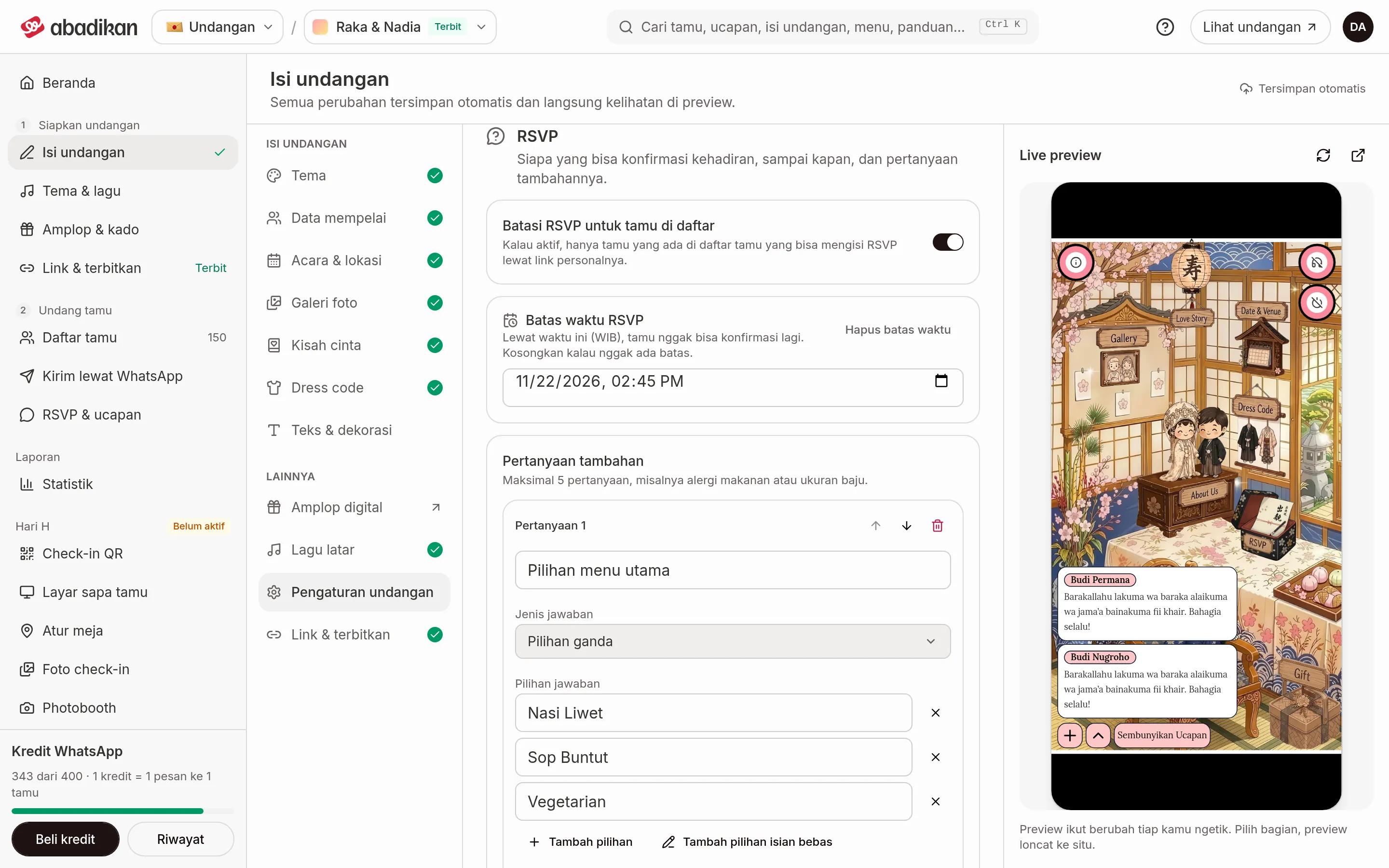Open the help question mark icon
This screenshot has height=868, width=1389.
[1165, 27]
